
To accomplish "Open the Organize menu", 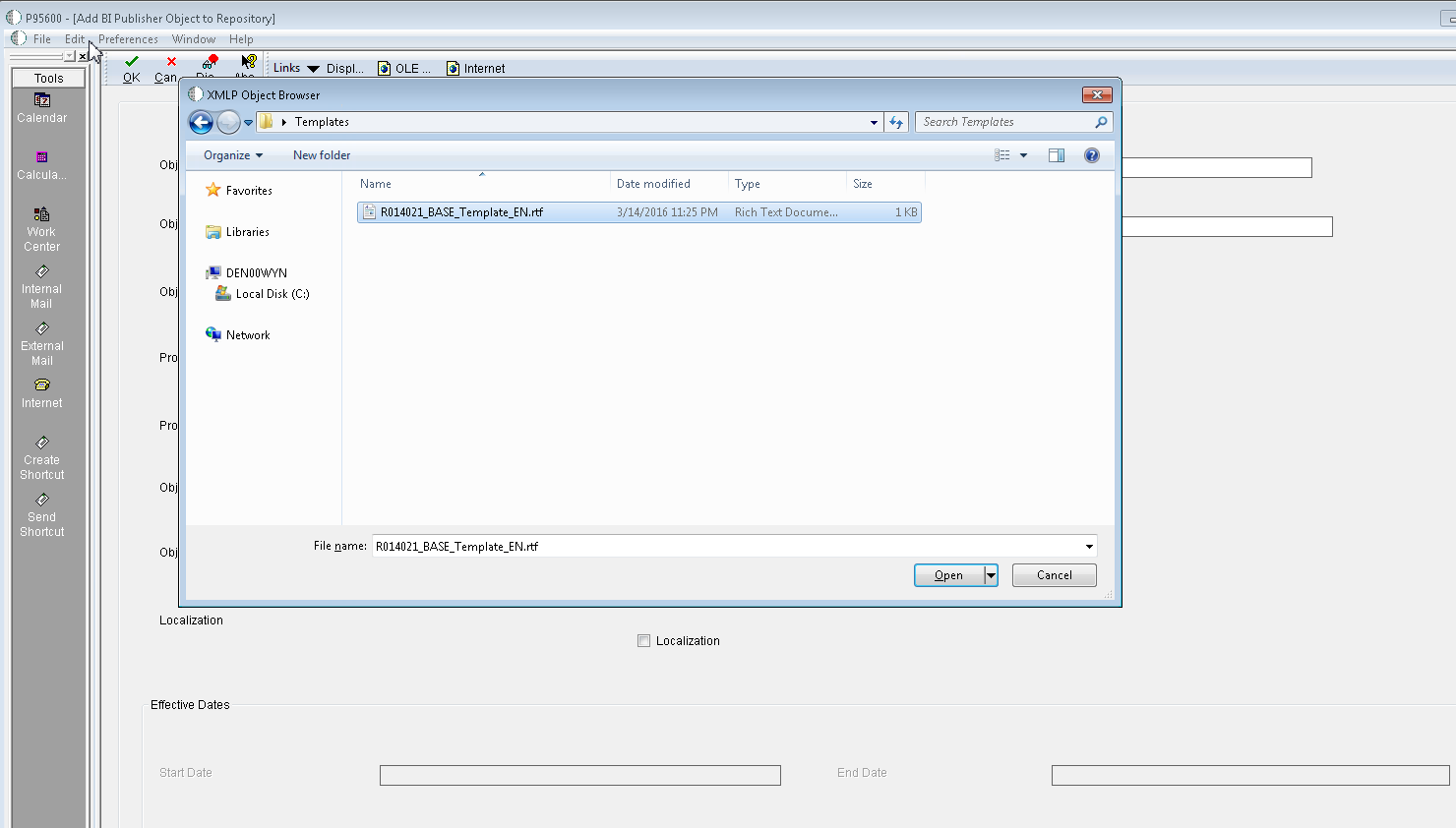I will pyautogui.click(x=231, y=154).
